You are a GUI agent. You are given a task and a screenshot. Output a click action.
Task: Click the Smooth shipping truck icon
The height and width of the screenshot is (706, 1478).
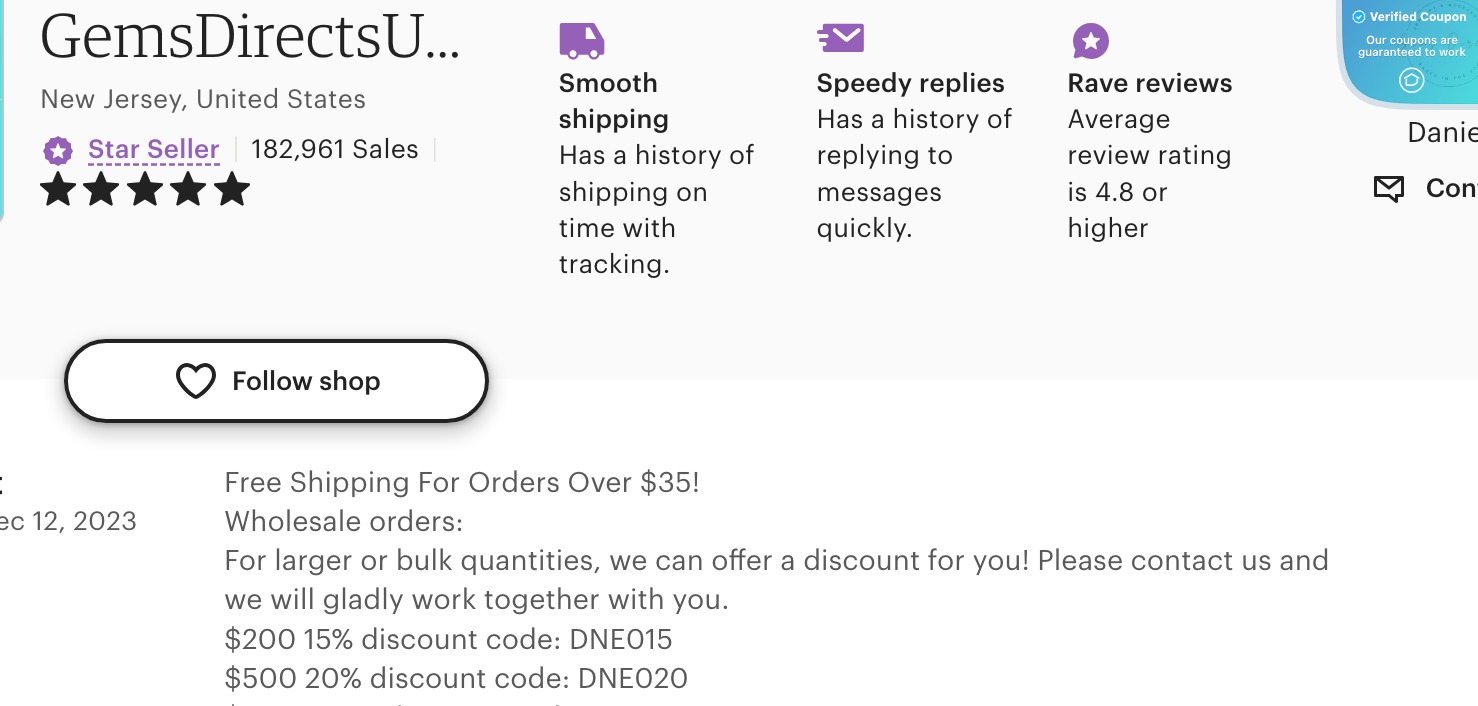(x=581, y=40)
